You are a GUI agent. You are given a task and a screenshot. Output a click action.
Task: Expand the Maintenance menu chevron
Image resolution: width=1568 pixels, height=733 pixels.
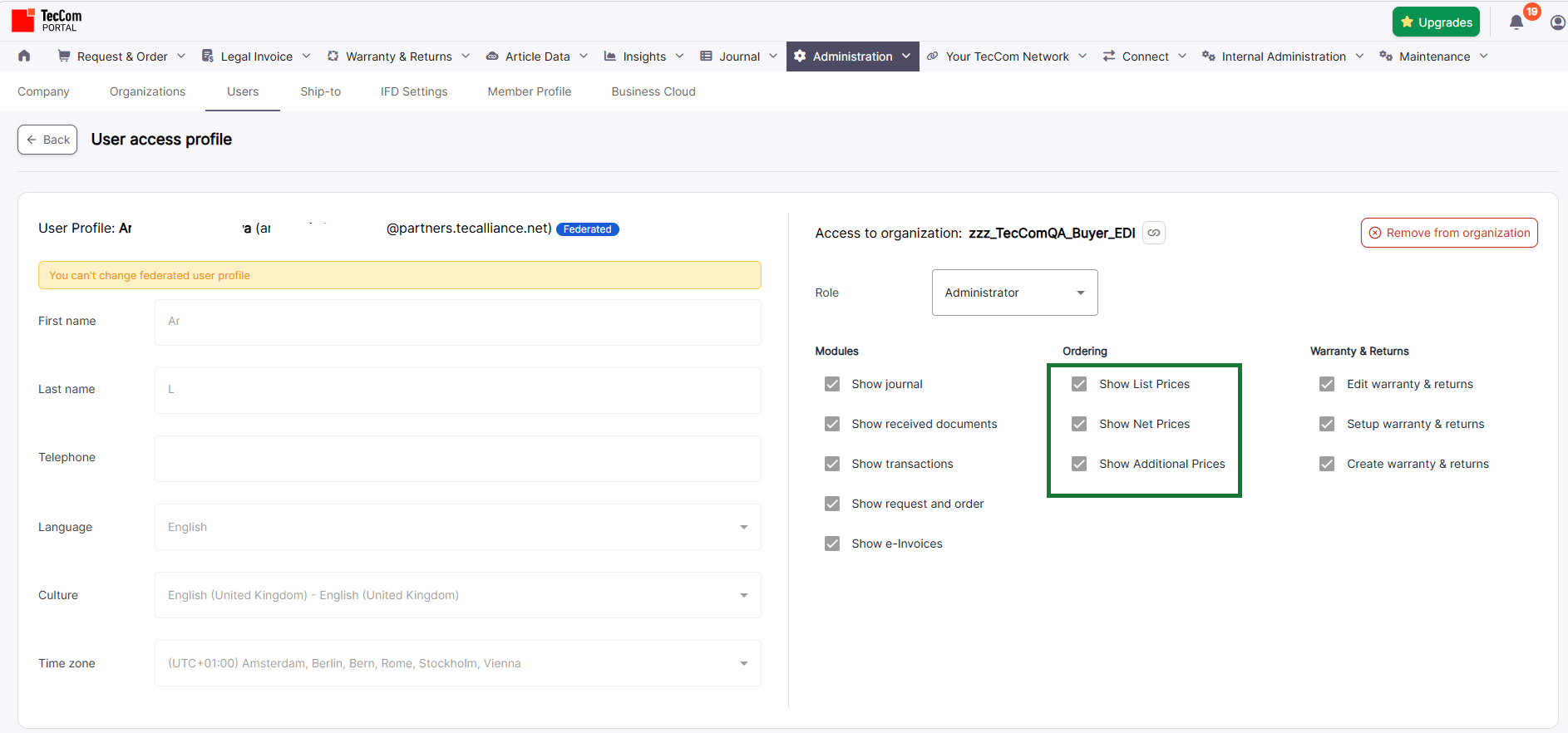pyautogui.click(x=1483, y=56)
